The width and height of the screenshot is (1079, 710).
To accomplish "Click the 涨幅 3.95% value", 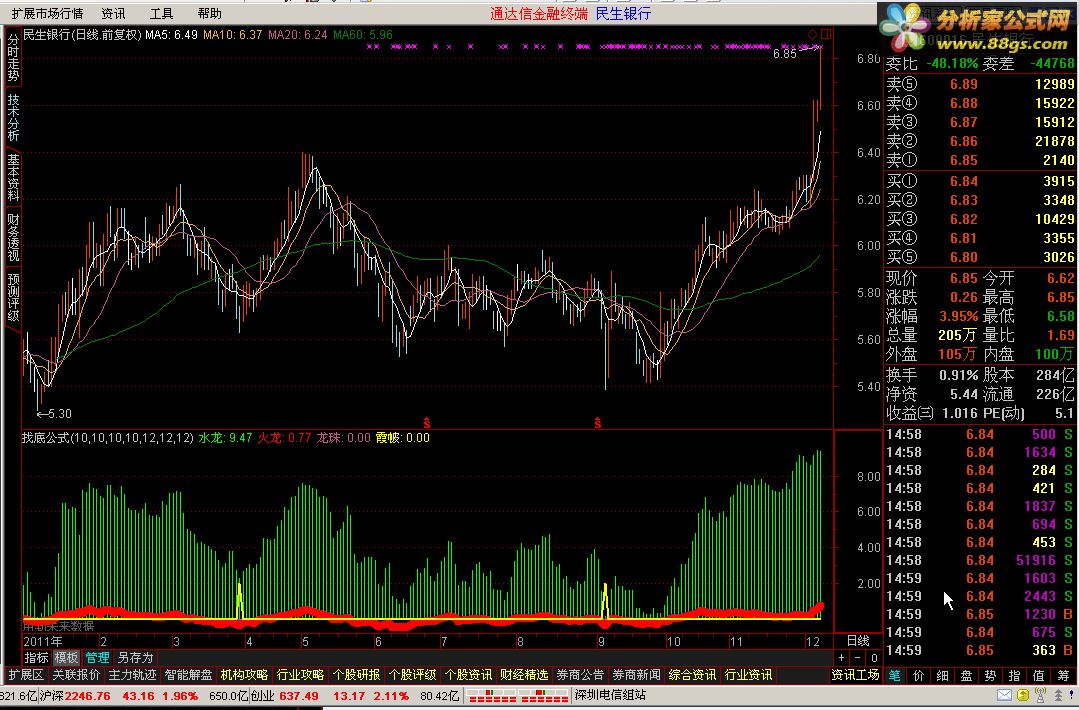I will click(x=958, y=316).
